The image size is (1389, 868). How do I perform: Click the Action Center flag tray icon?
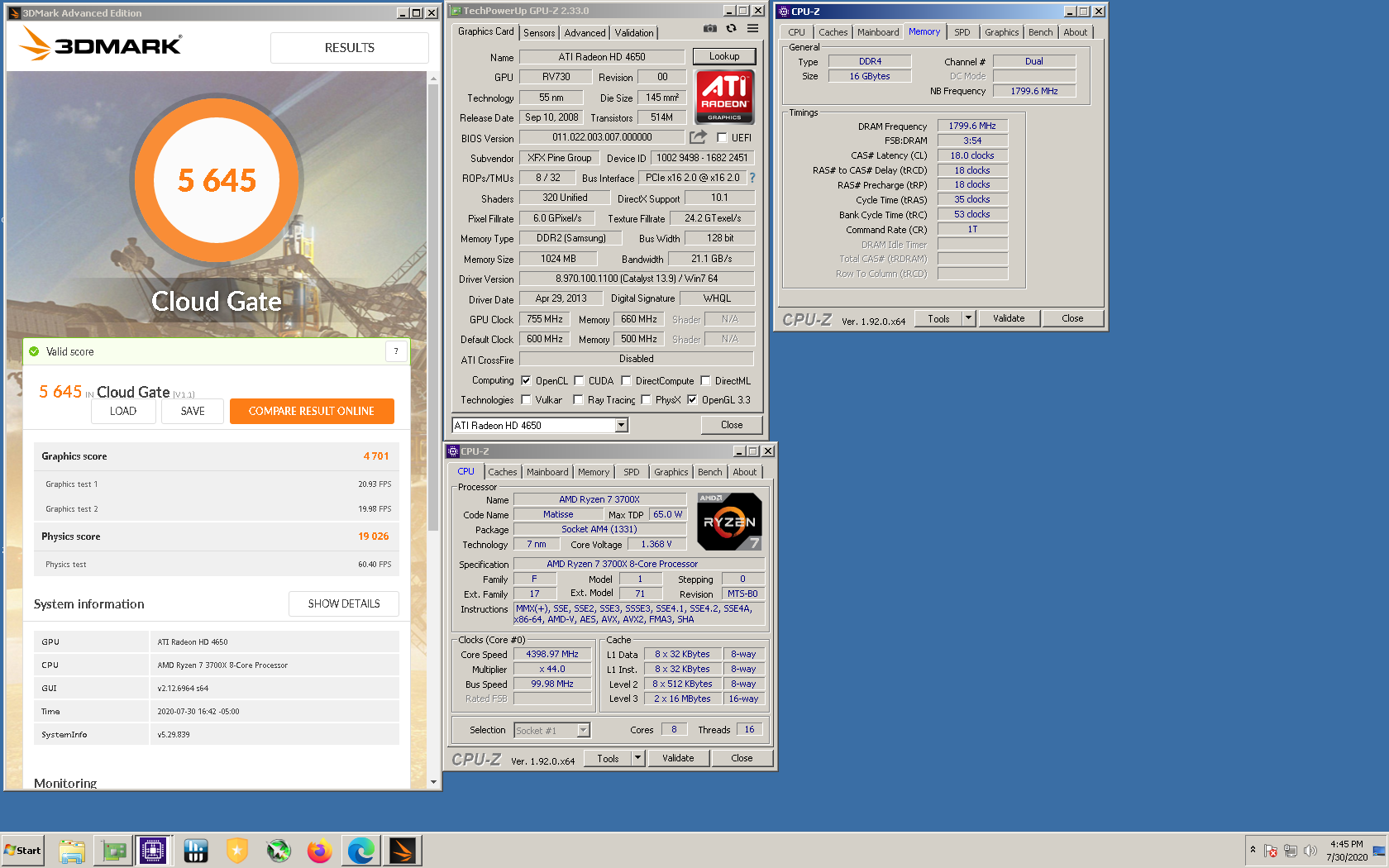(x=1271, y=851)
